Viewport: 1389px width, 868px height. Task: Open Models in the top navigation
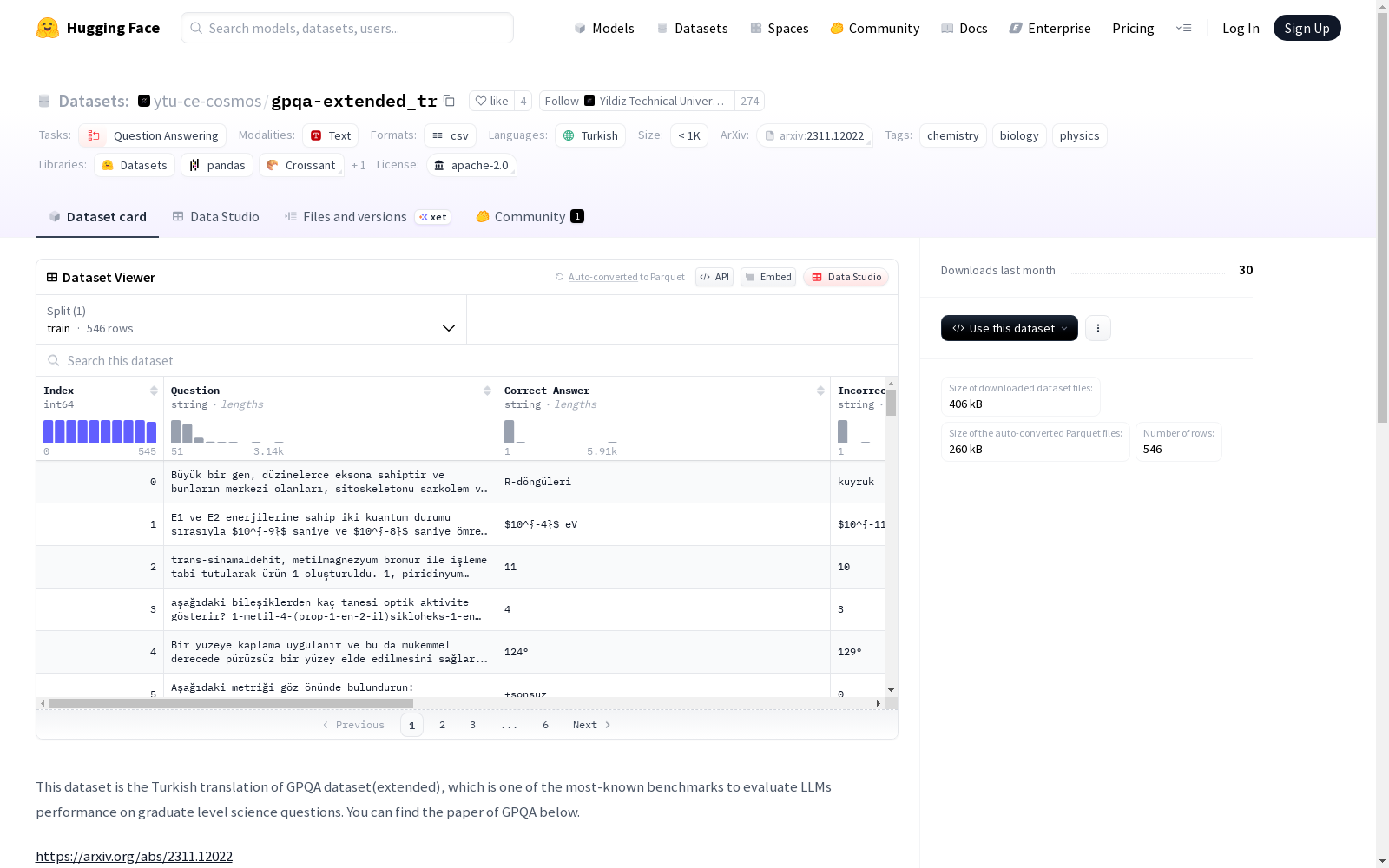click(604, 28)
